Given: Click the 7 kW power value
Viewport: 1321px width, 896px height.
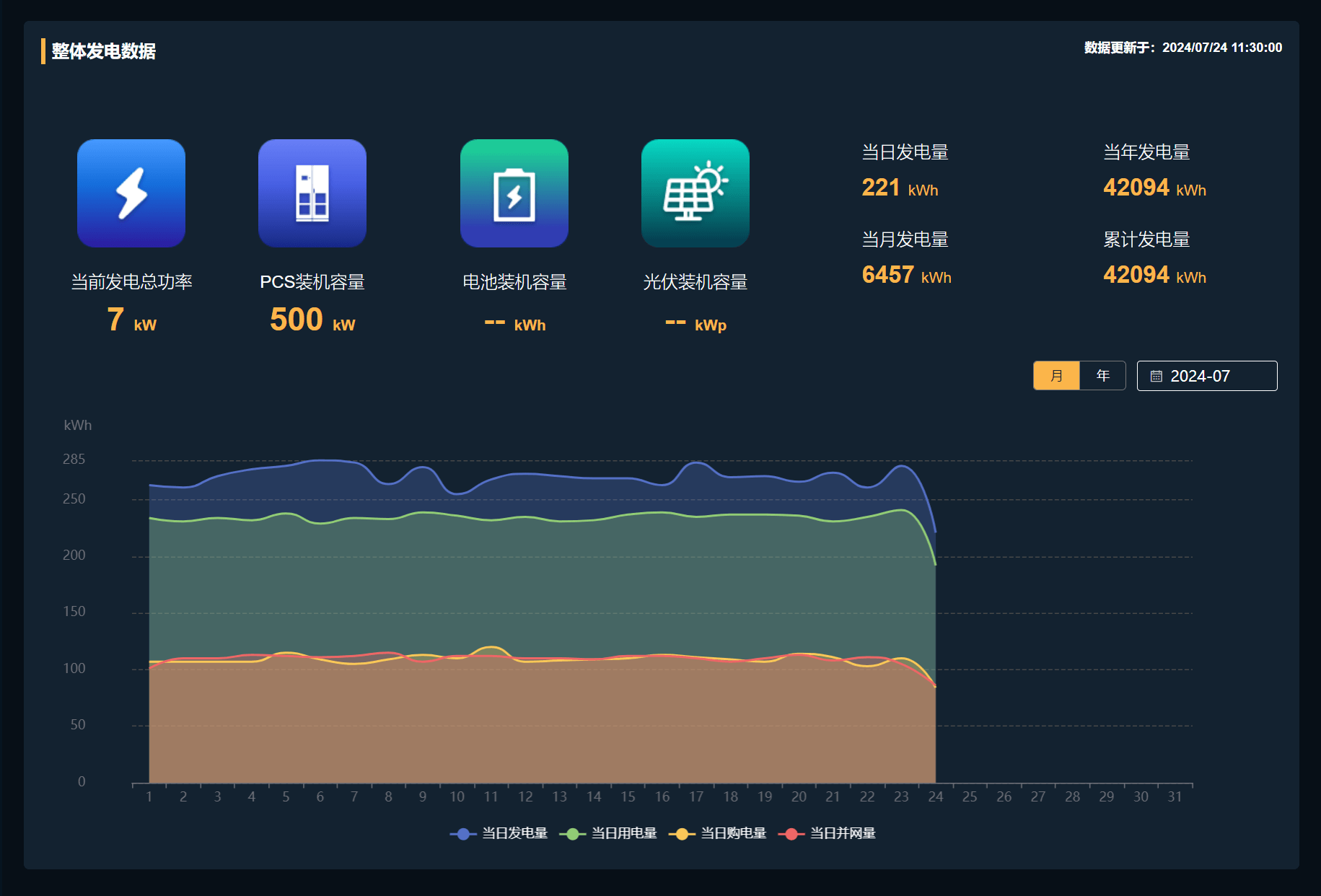Looking at the screenshot, I should (x=131, y=320).
